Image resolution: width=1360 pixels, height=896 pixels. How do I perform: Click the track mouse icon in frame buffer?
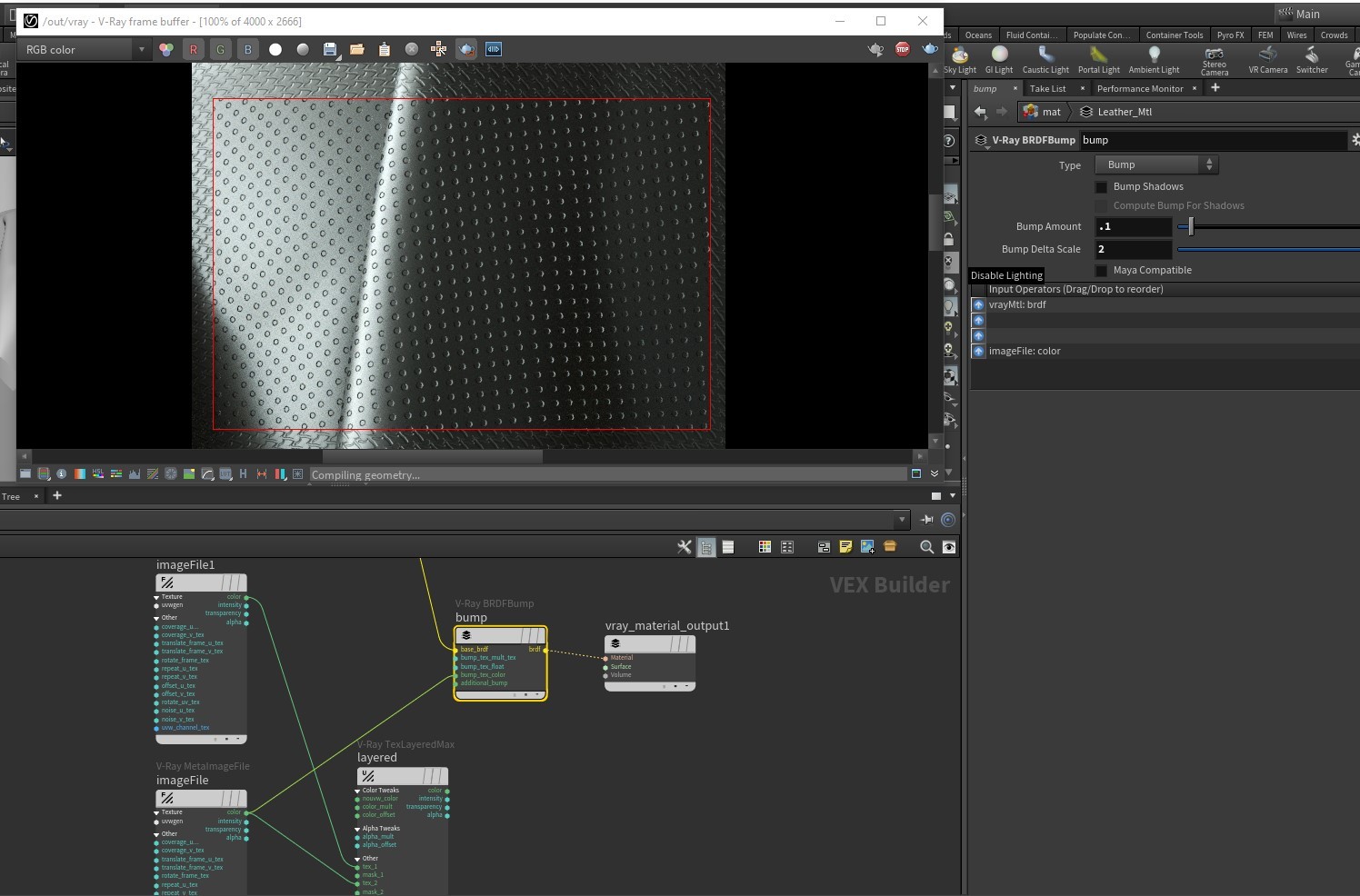(x=439, y=50)
